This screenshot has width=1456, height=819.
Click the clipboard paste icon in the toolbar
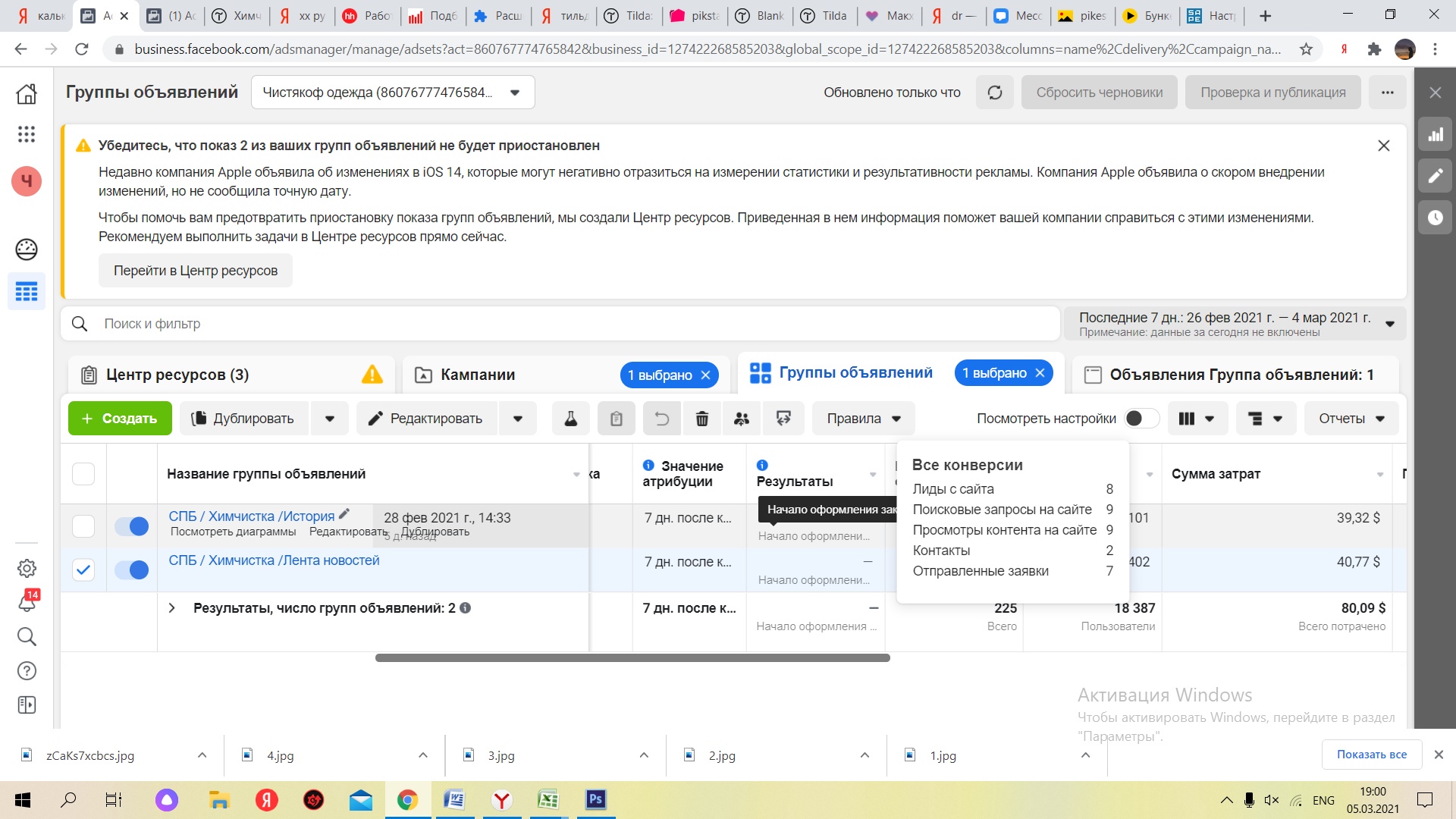(x=617, y=419)
